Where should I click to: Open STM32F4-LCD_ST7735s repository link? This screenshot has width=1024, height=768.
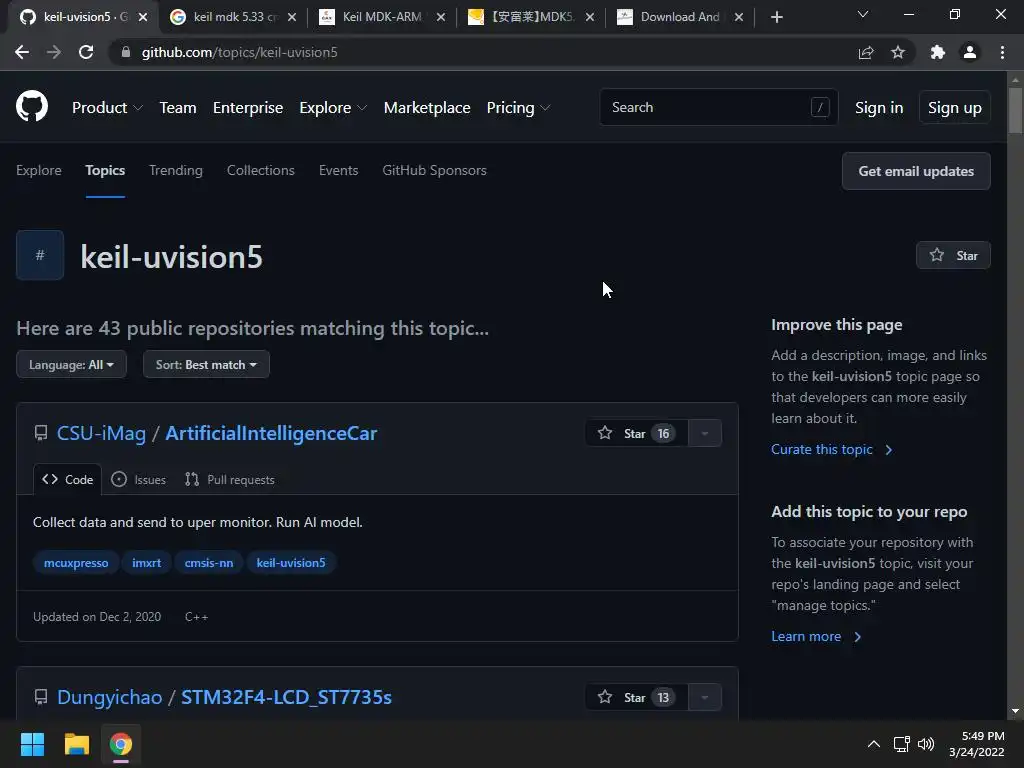click(x=286, y=697)
